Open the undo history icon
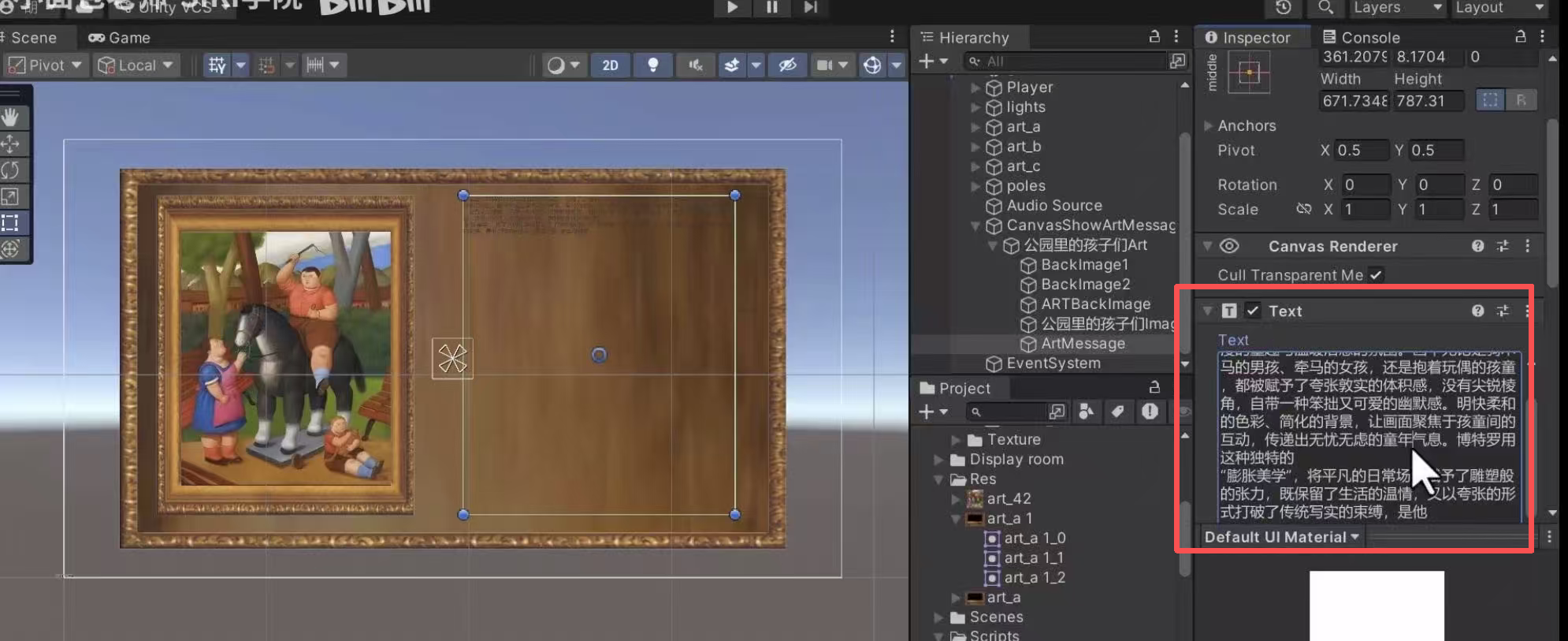1568x641 pixels. click(1284, 8)
